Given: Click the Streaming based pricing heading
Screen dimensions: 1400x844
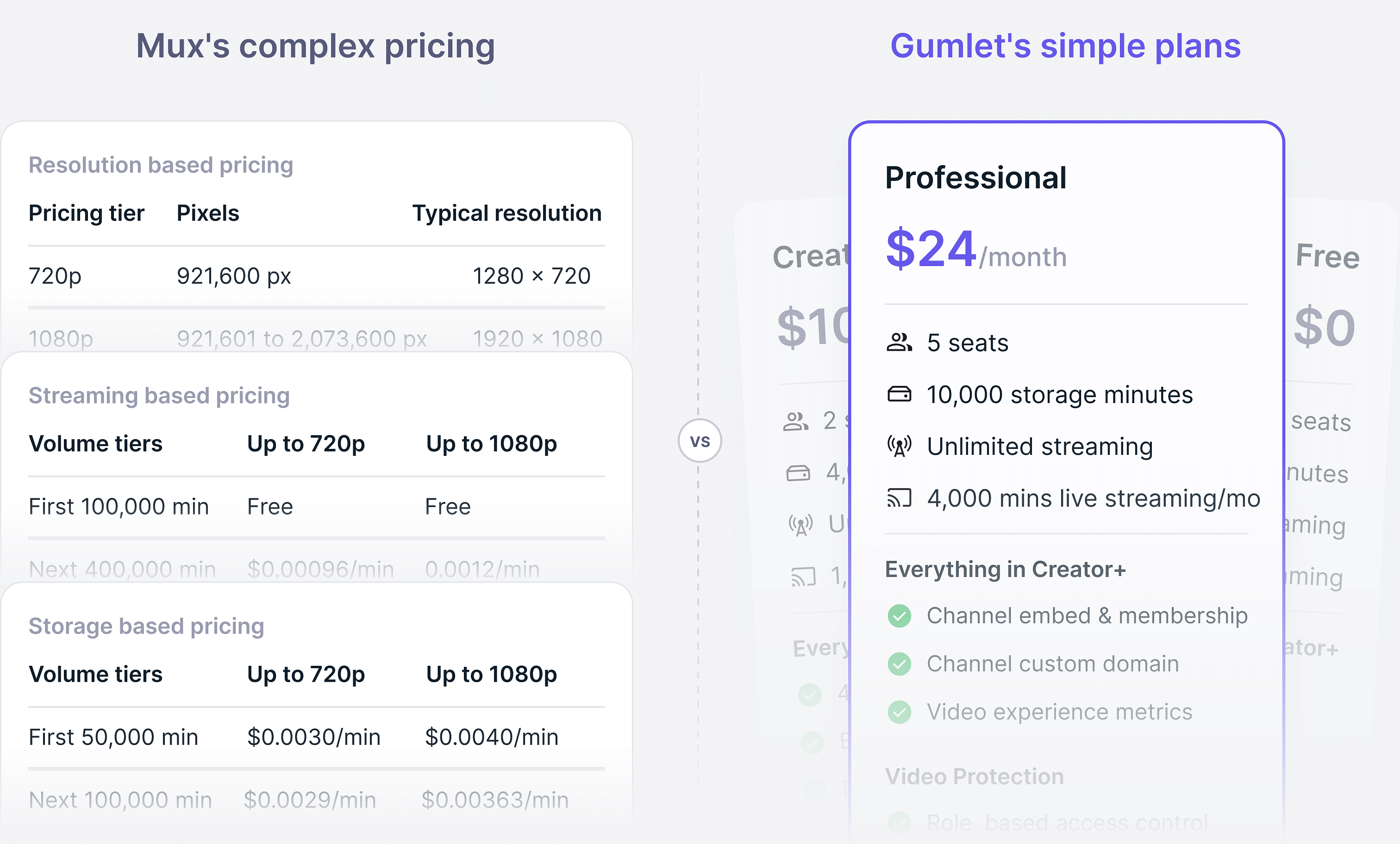Looking at the screenshot, I should tap(159, 395).
